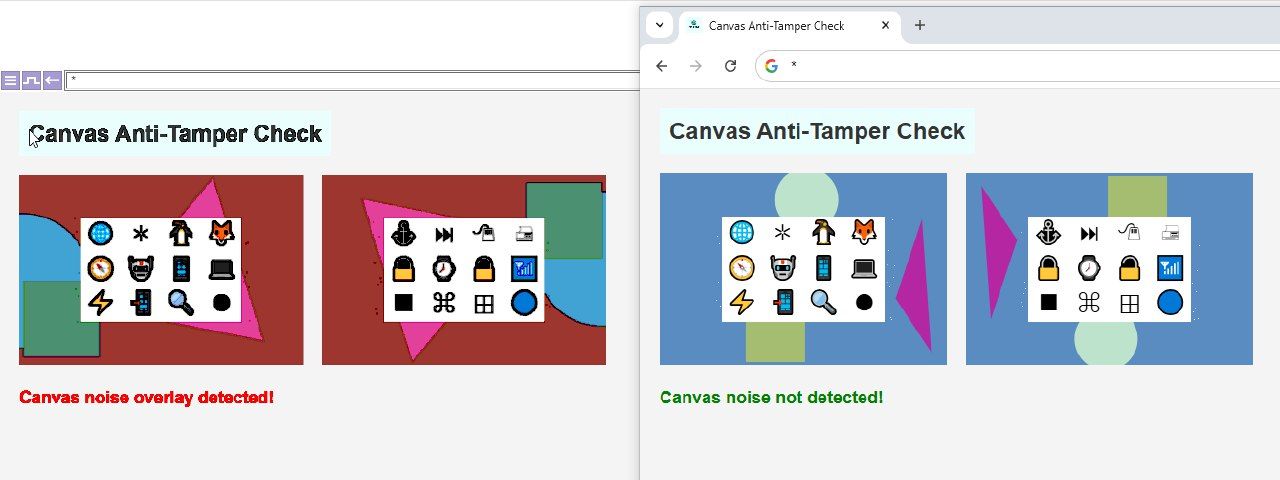Go back in Chrome
1280x480 pixels.
[x=661, y=66]
